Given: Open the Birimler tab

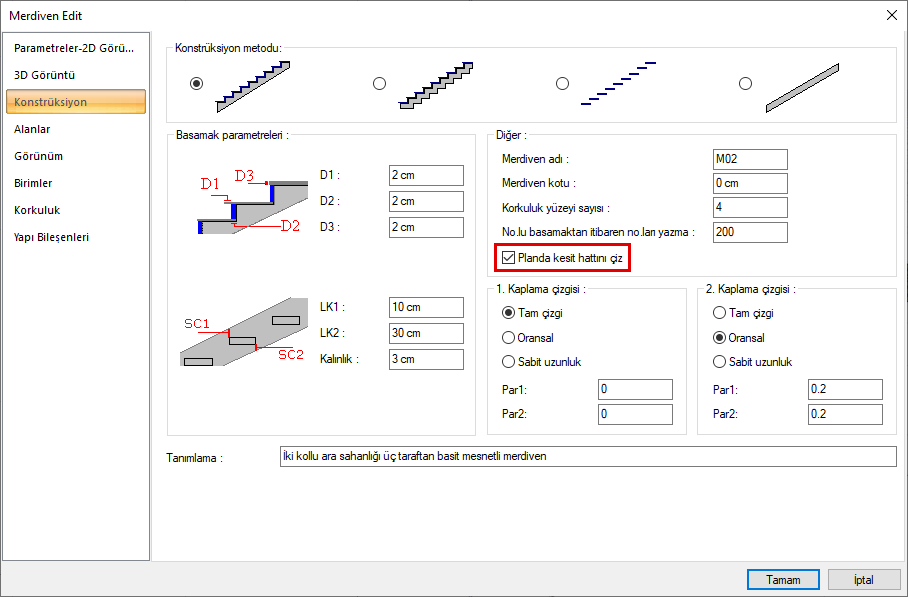Looking at the screenshot, I should (76, 183).
